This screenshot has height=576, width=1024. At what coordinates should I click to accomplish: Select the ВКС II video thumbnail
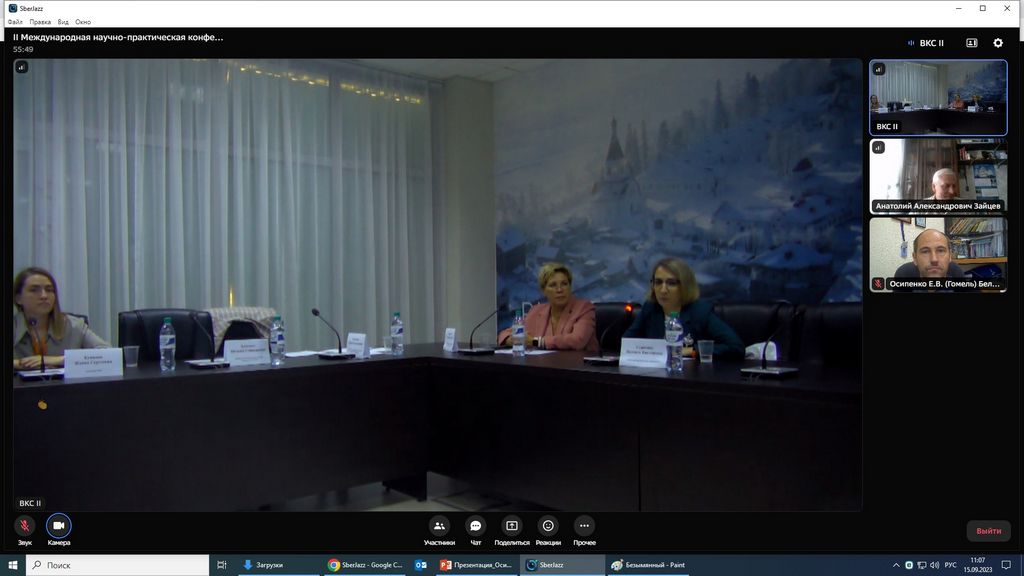tap(938, 97)
